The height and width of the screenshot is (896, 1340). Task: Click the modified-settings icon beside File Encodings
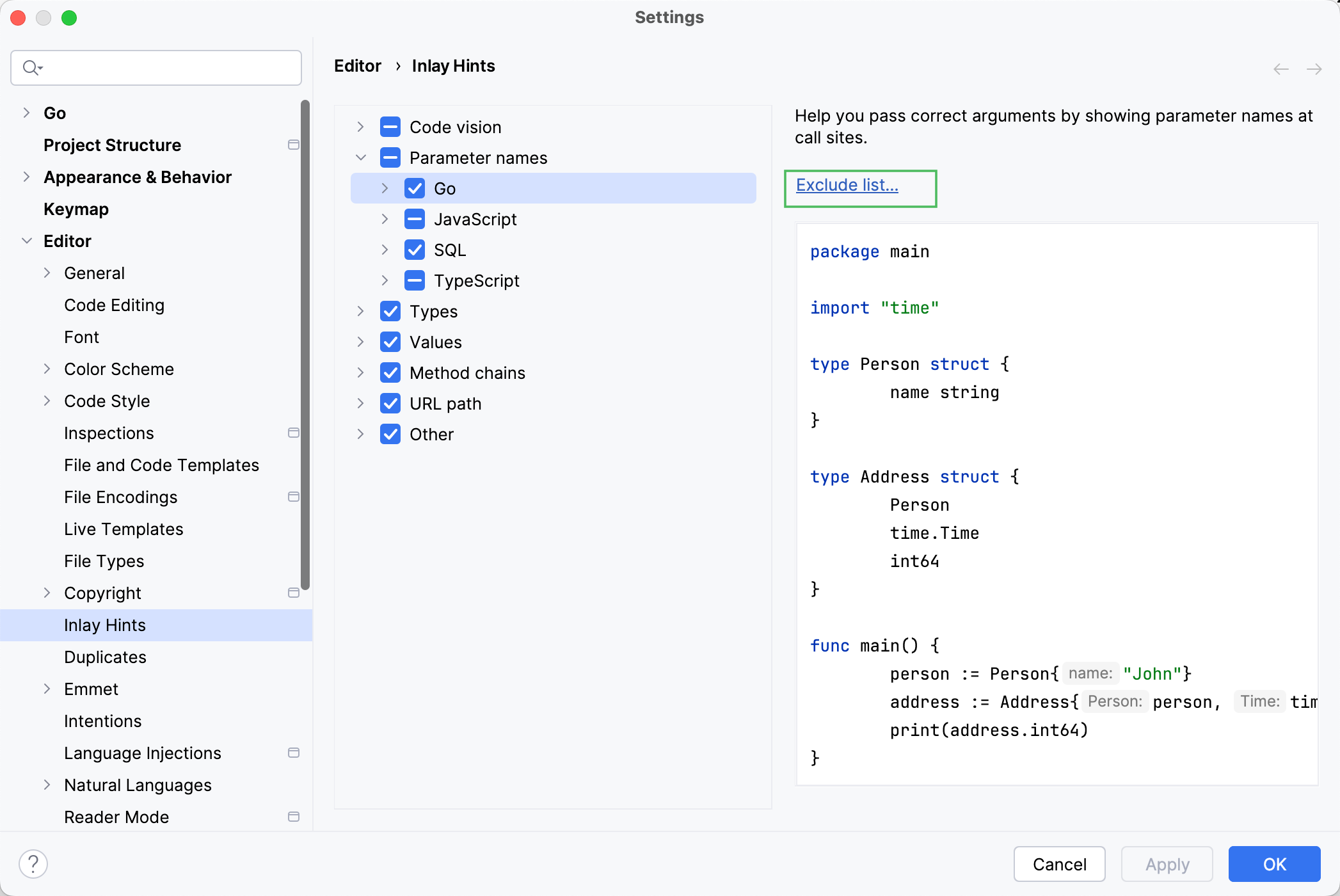coord(294,497)
